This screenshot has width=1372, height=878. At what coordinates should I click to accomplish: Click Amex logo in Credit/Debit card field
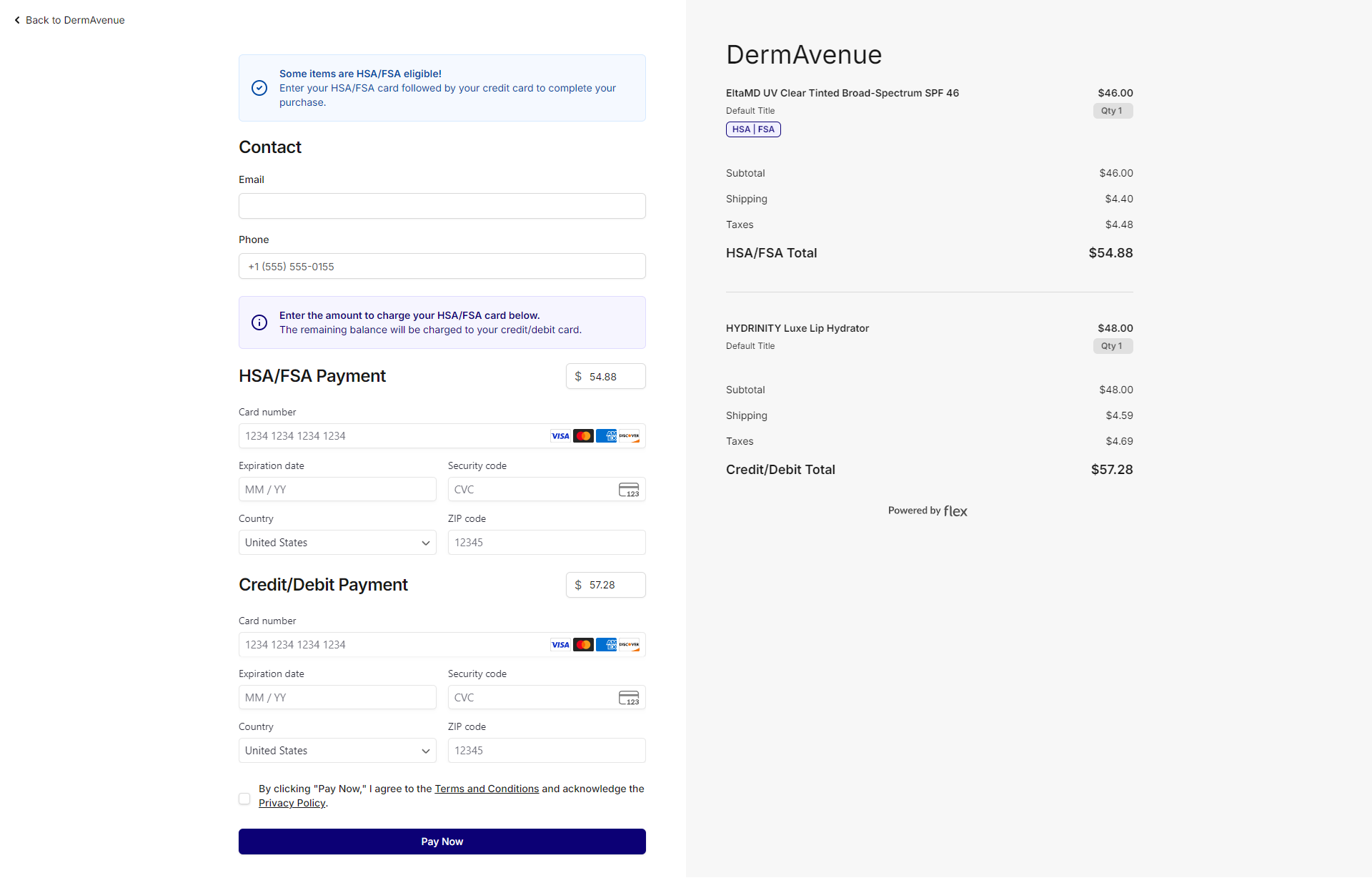(x=606, y=645)
